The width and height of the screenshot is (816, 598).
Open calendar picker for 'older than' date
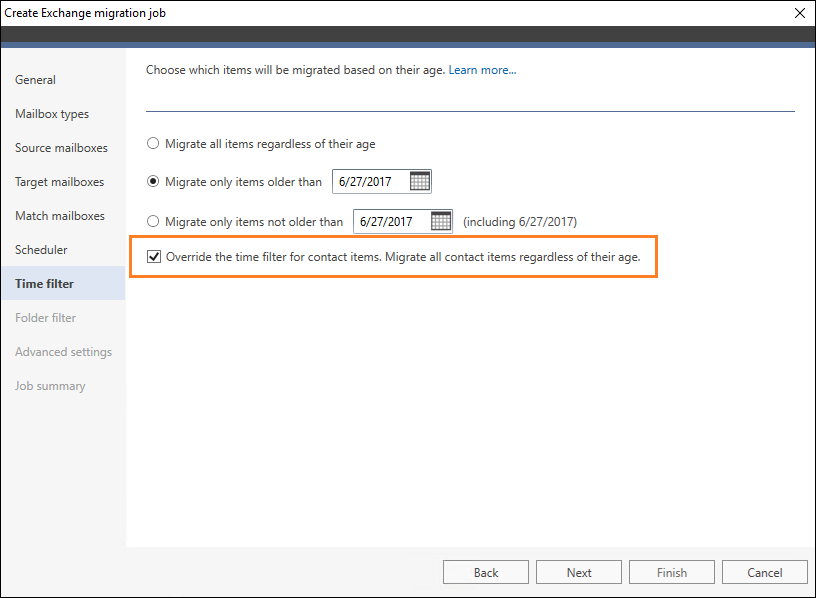(419, 181)
